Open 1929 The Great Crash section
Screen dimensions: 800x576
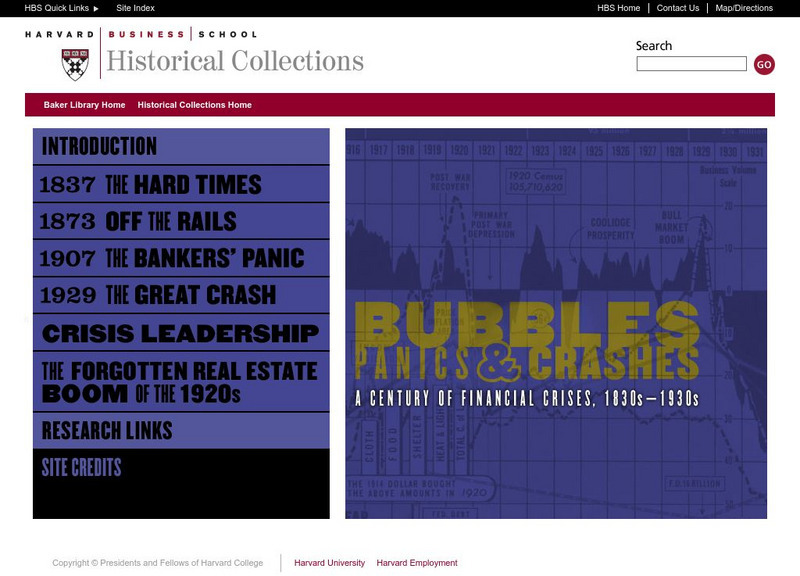[181, 295]
